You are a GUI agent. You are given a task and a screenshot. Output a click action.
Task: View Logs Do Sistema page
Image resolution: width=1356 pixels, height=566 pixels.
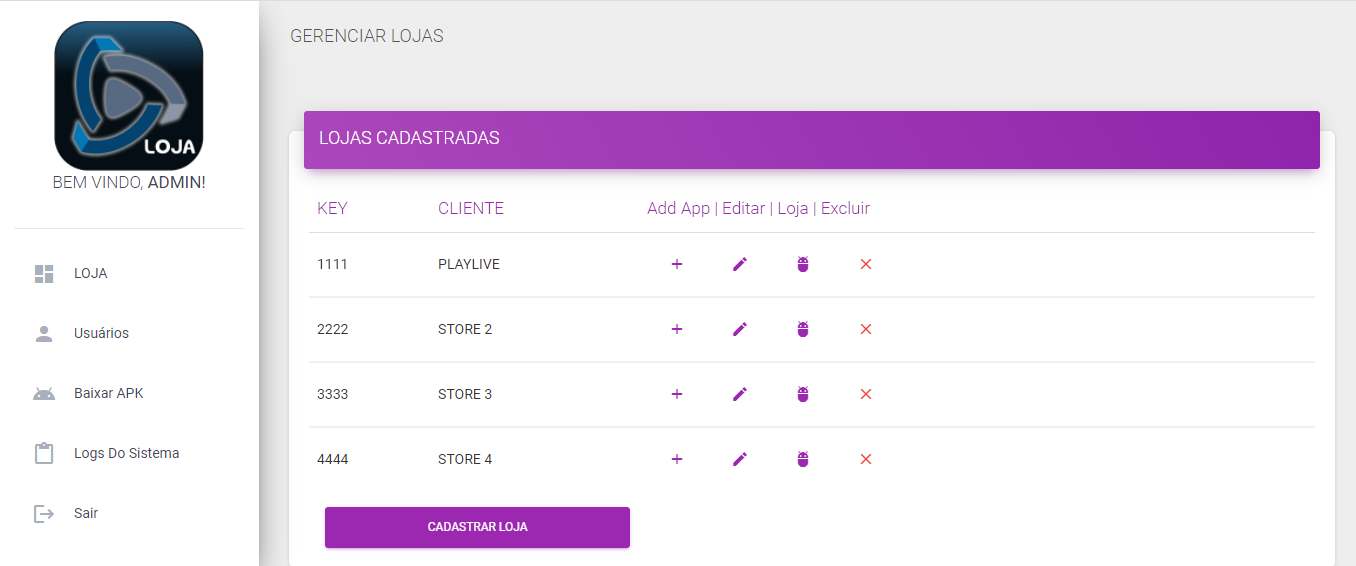coord(126,453)
